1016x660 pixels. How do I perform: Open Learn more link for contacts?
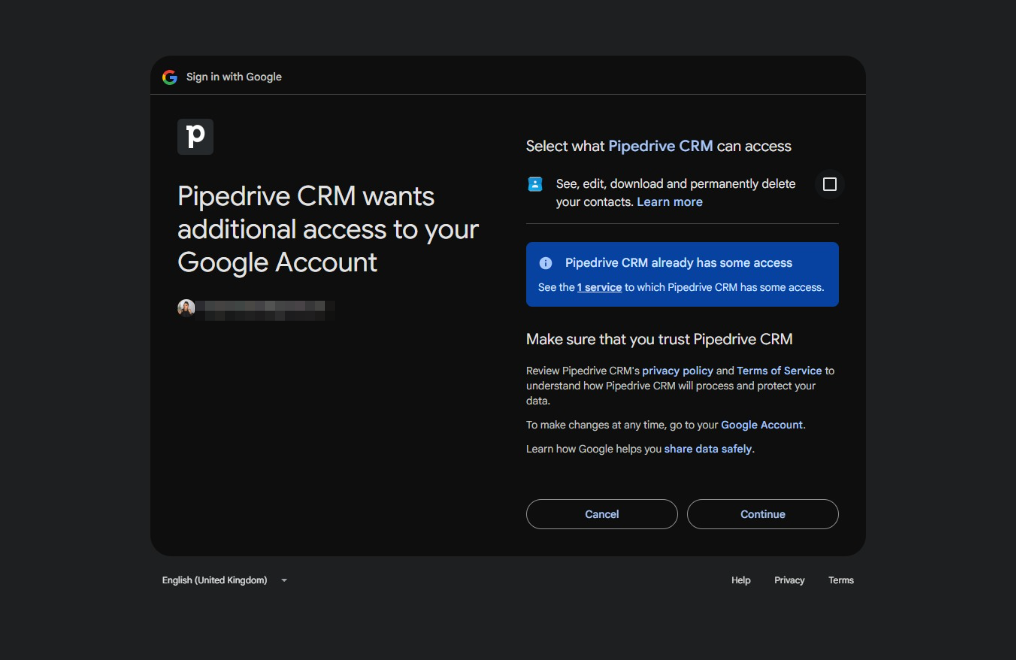[669, 202]
